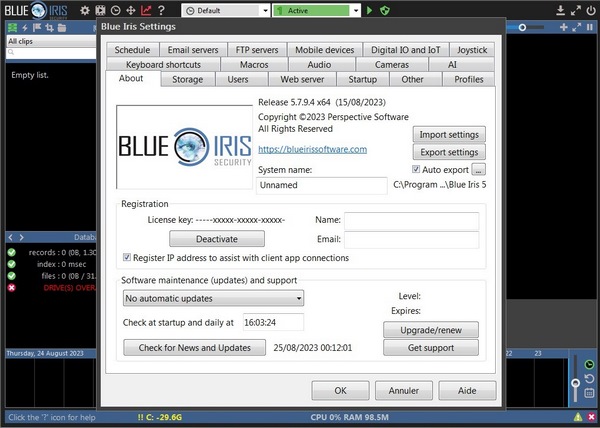This screenshot has width=600, height=428.
Task: Click the green shield icon
Action: (385, 10)
